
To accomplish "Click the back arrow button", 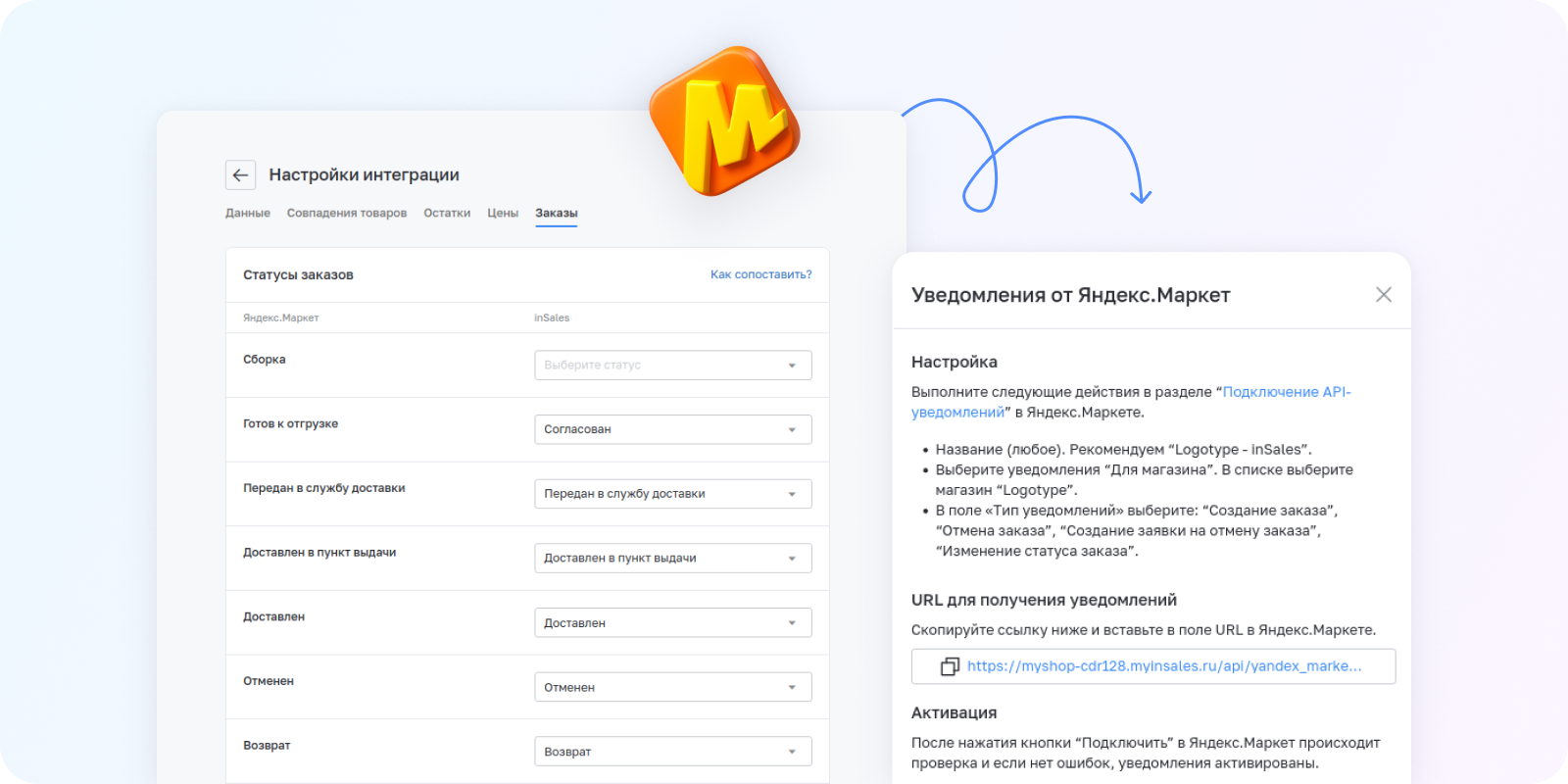I will coord(240,174).
